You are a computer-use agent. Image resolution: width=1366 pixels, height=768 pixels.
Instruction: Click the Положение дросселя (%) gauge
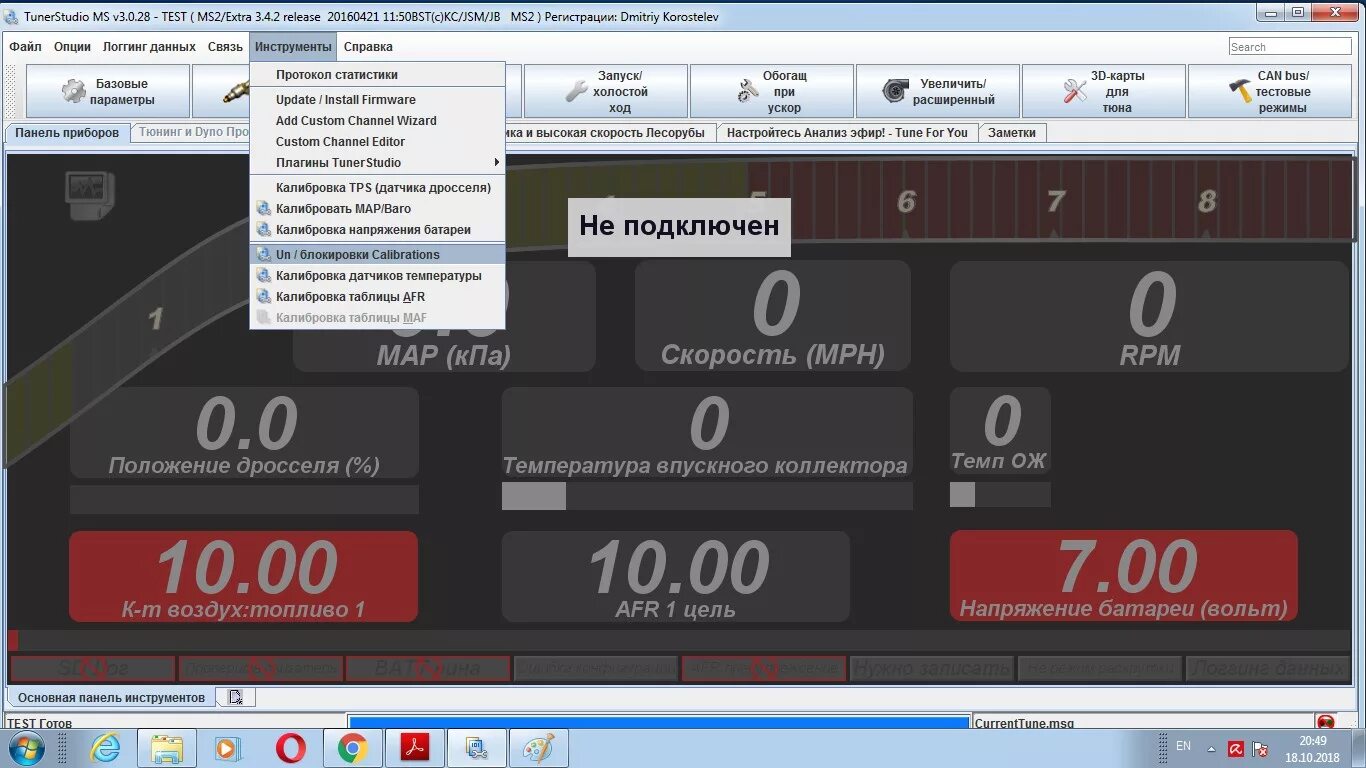tap(244, 433)
